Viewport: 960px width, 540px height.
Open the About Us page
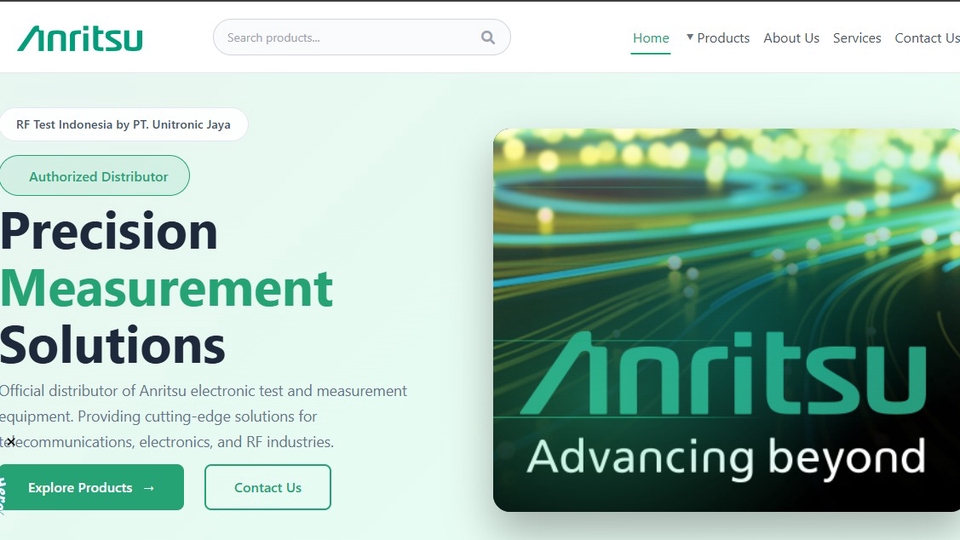click(x=790, y=38)
